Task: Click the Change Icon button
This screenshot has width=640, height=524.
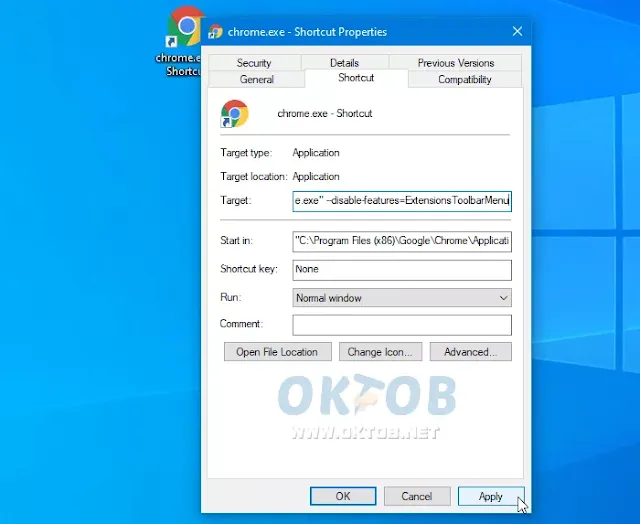Action: (x=380, y=352)
